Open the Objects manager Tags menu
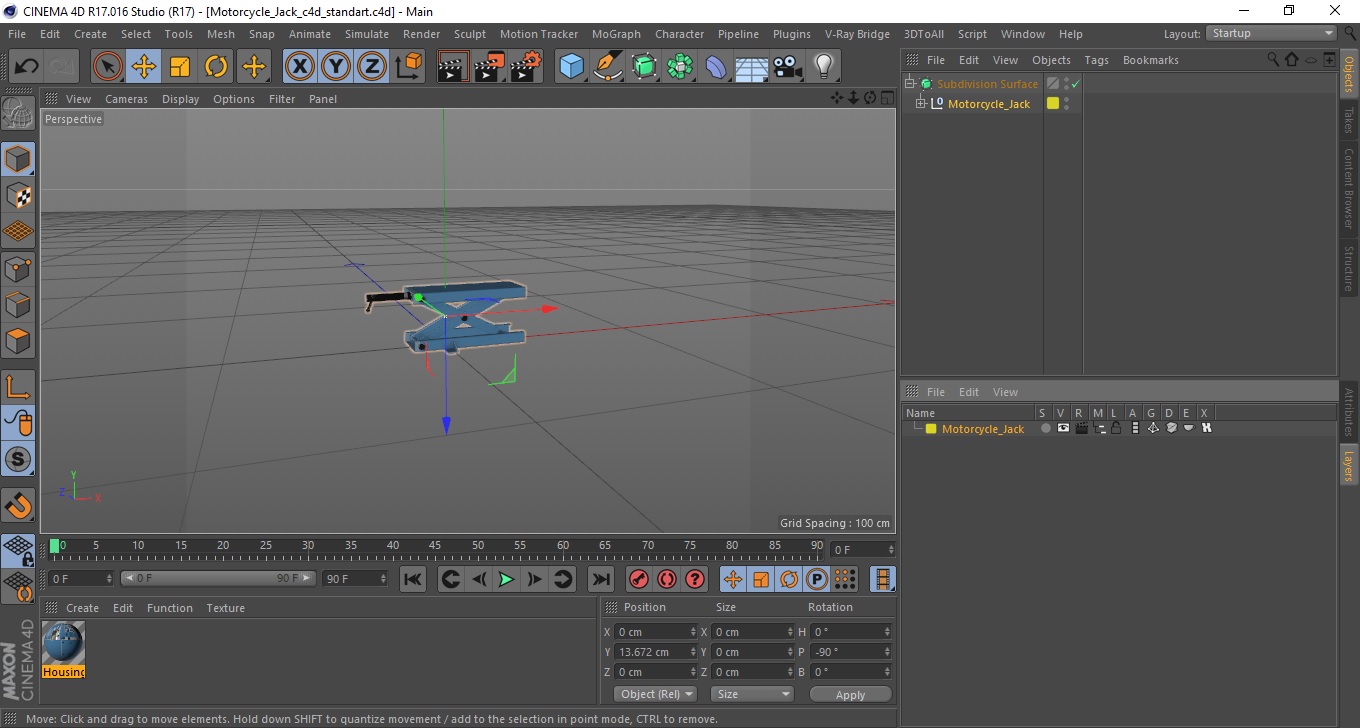 click(x=1096, y=60)
